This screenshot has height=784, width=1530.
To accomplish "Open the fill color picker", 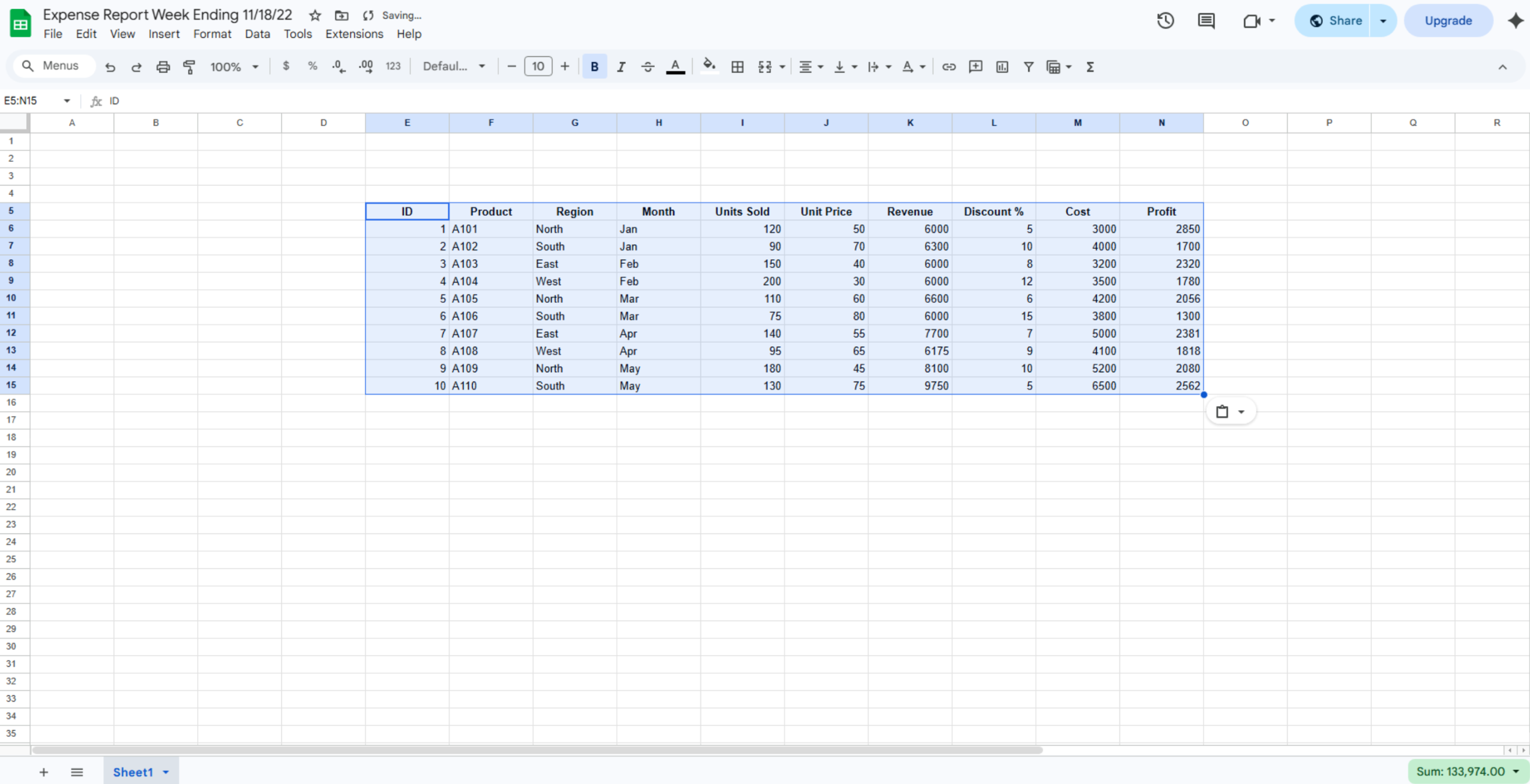I will (x=709, y=67).
